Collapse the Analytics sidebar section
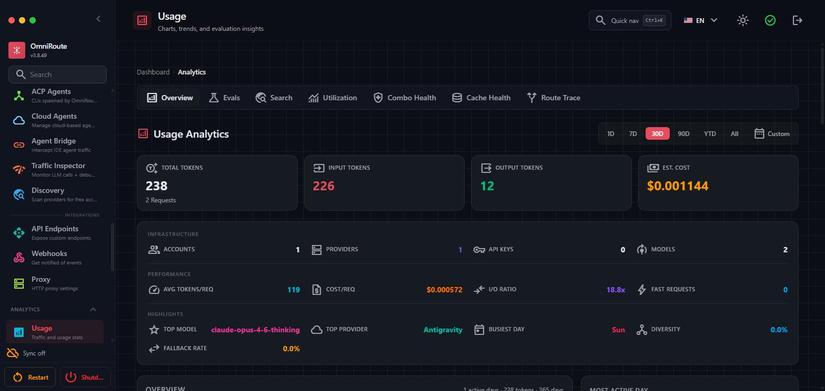Image resolution: width=825 pixels, height=391 pixels. (93, 309)
